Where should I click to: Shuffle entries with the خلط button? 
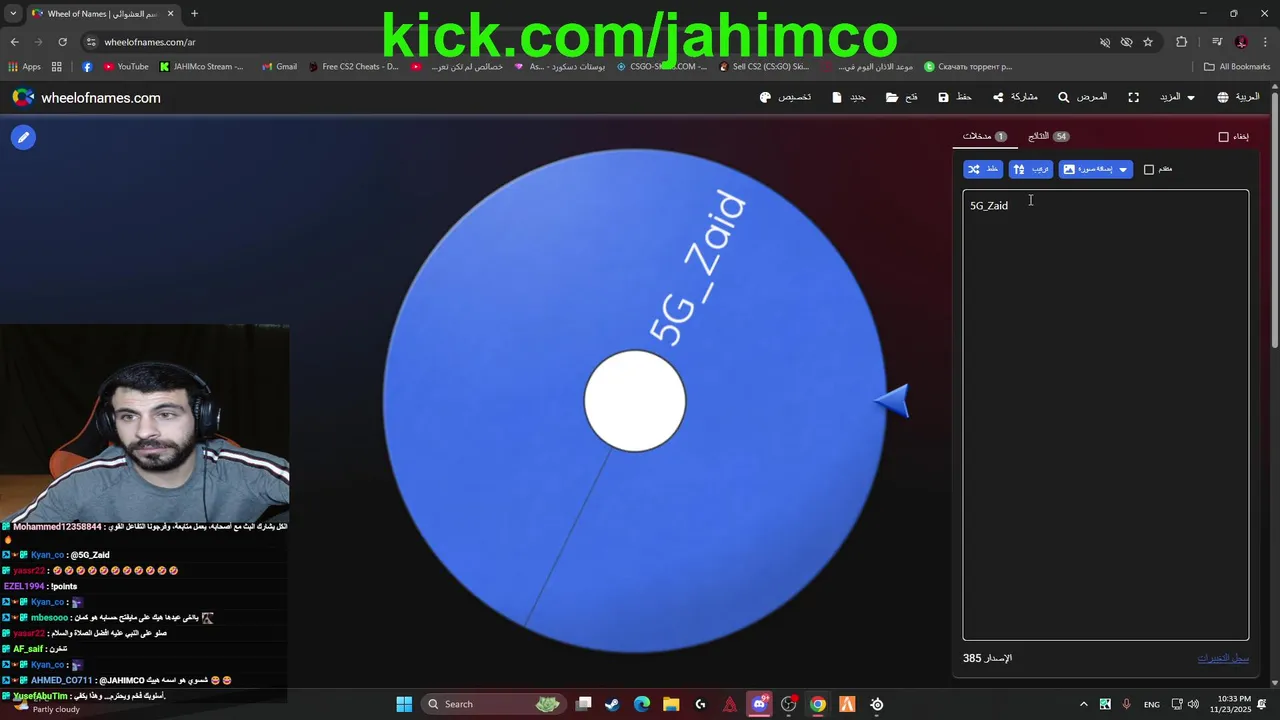[983, 169]
